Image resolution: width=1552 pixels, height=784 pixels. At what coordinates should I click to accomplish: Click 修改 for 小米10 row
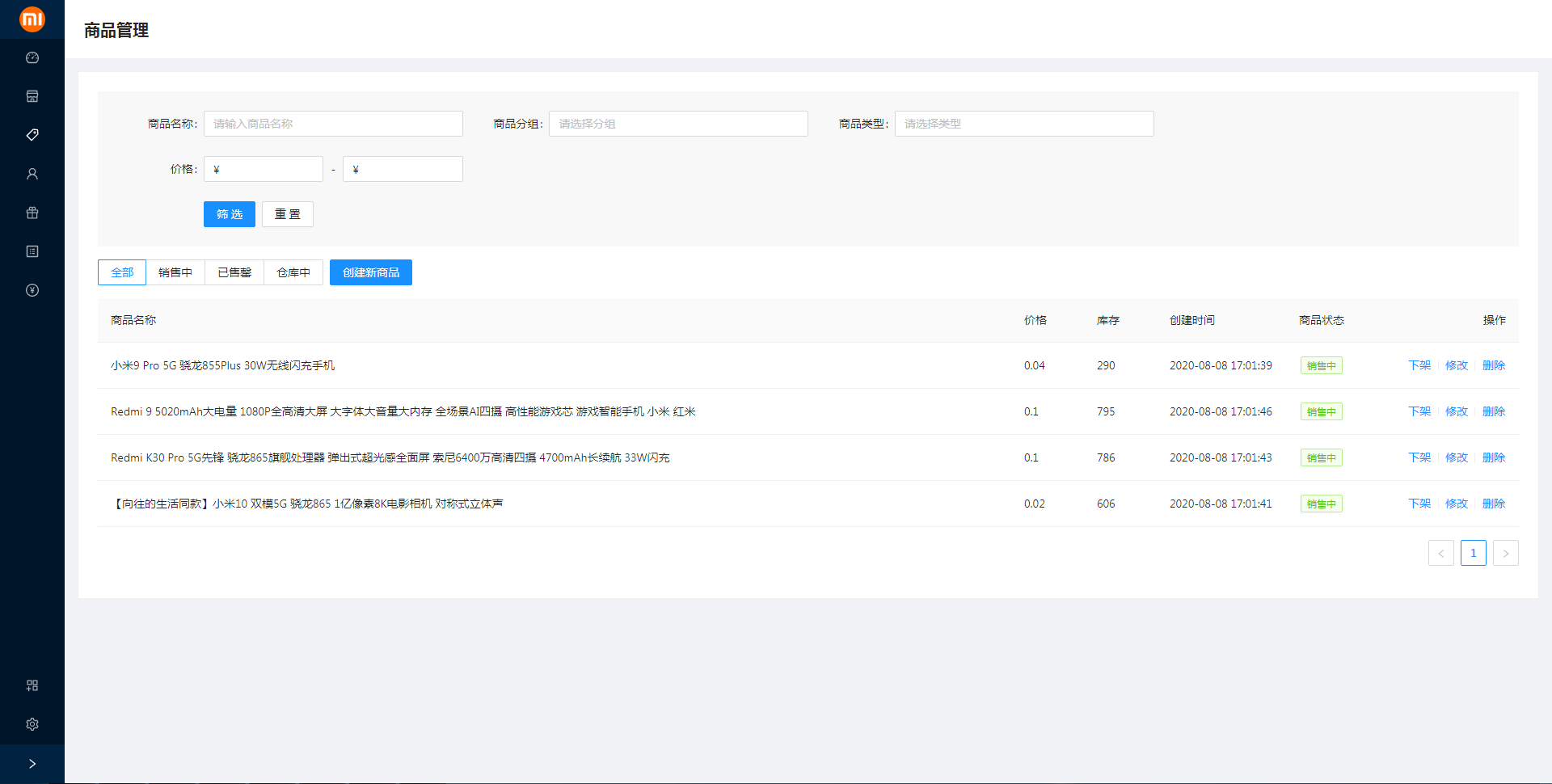[1457, 504]
